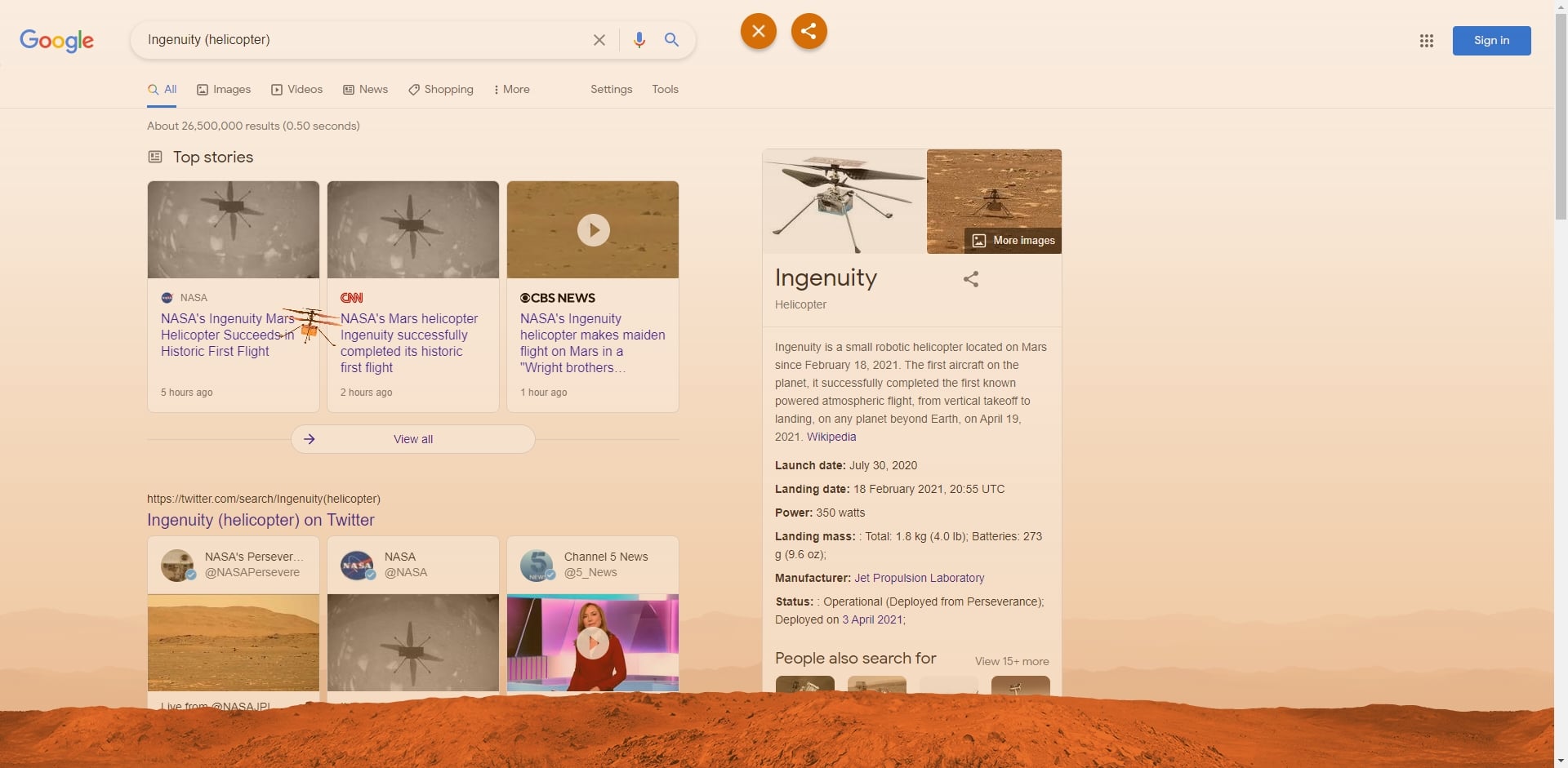1568x768 pixels.
Task: Click the CNN source logo
Action: (352, 299)
